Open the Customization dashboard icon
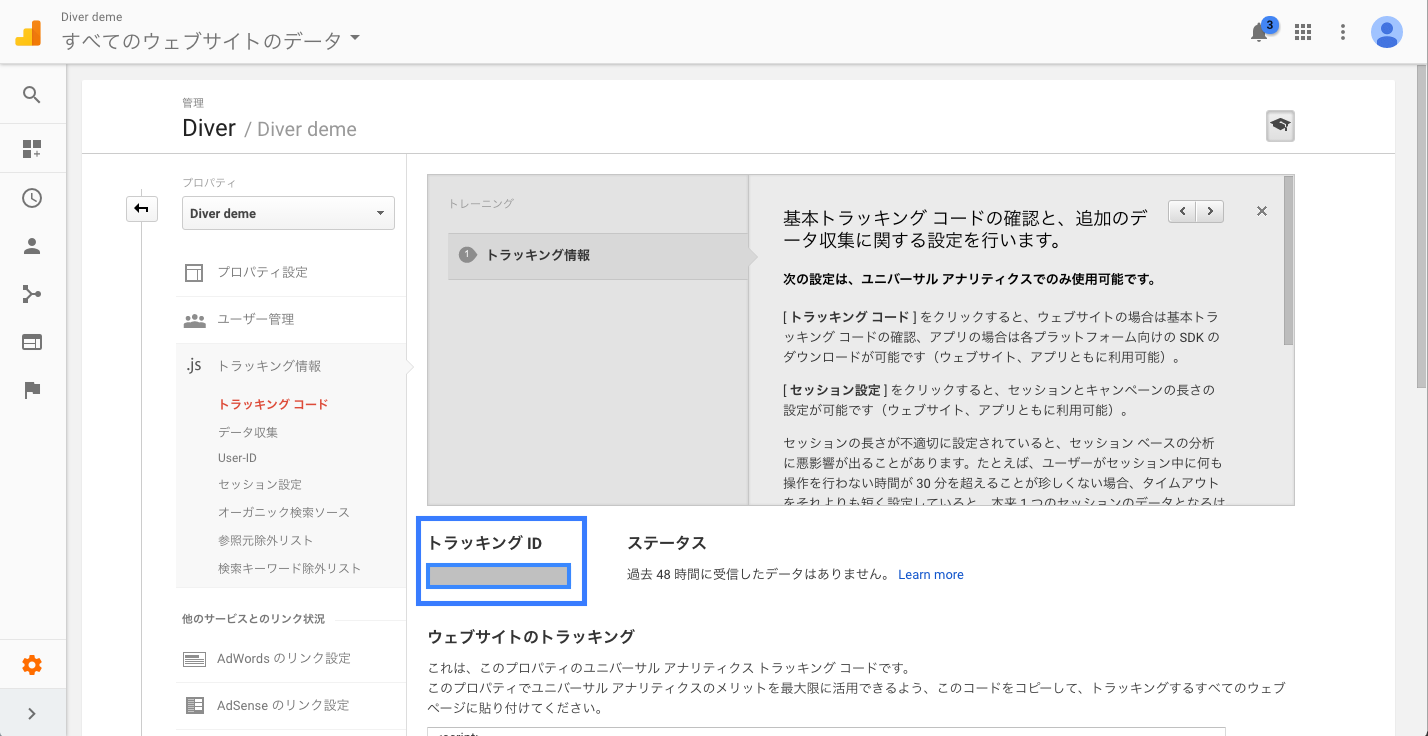The width and height of the screenshot is (1428, 736). [x=32, y=149]
